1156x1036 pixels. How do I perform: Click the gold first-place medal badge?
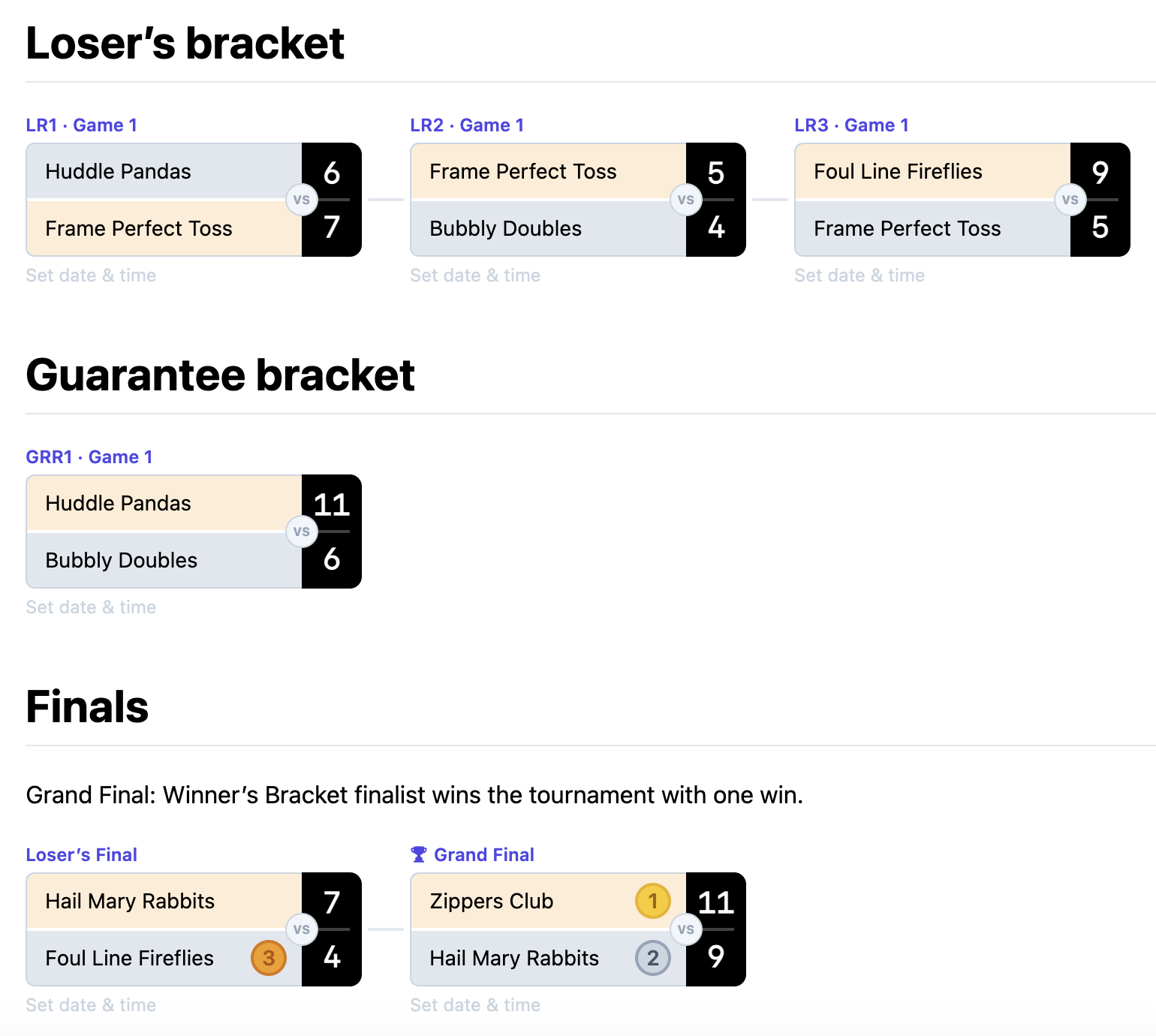[652, 901]
